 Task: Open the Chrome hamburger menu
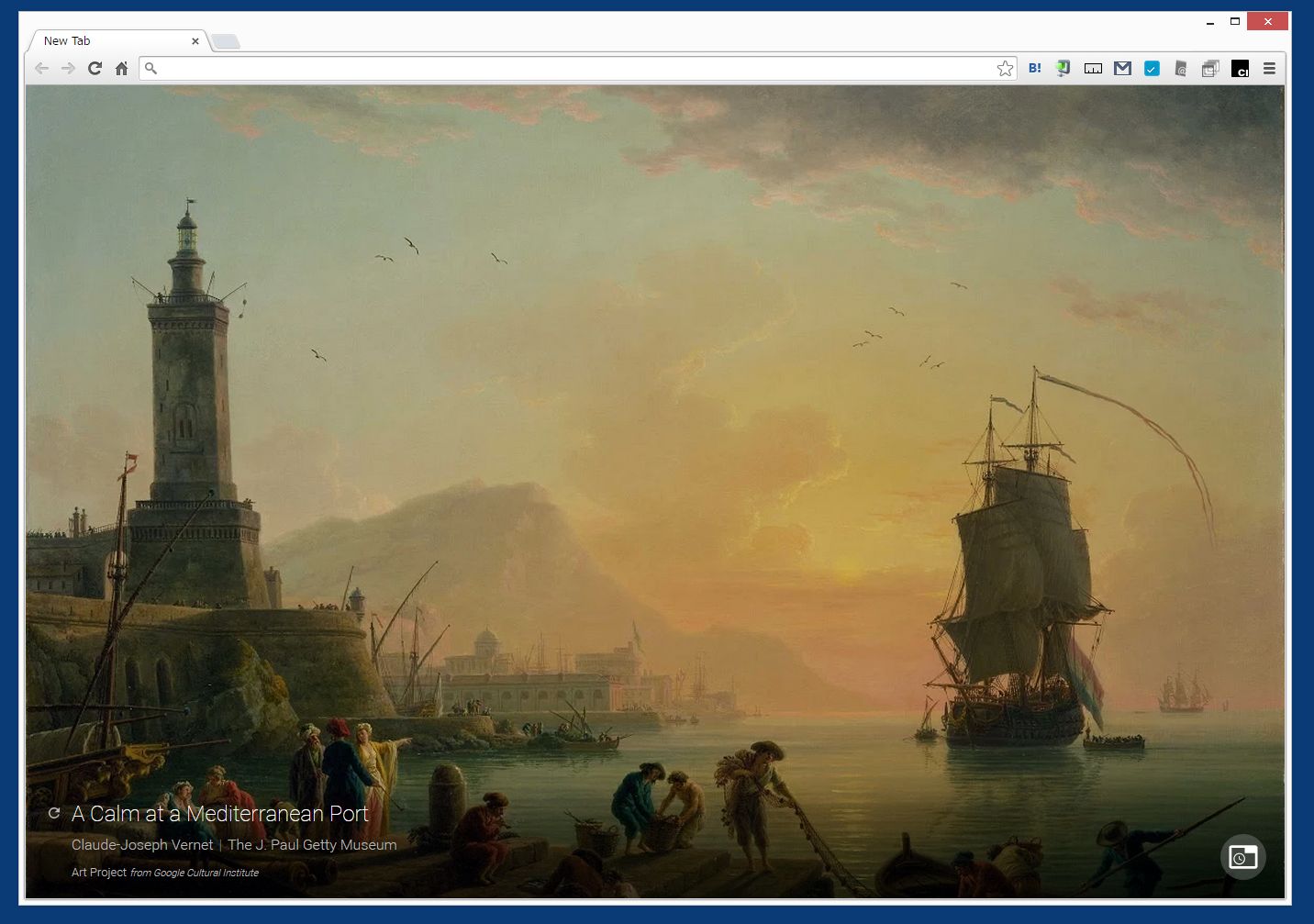click(x=1269, y=68)
